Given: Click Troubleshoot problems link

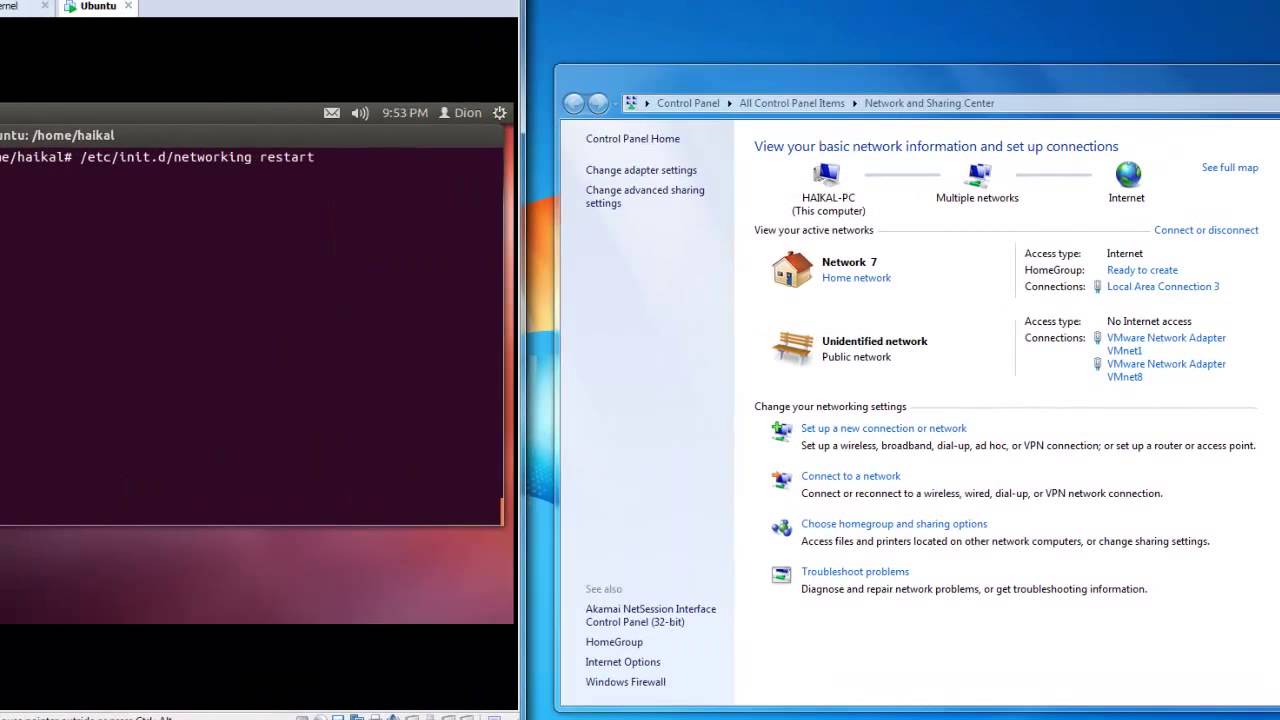Looking at the screenshot, I should click(855, 572).
